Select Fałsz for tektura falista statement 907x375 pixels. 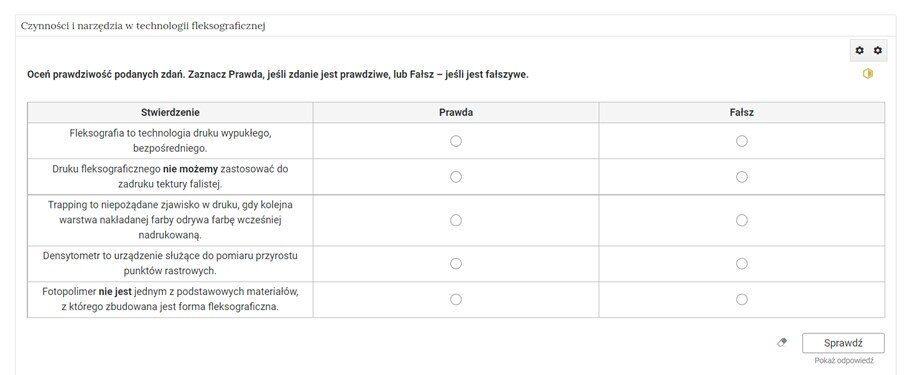point(742,177)
